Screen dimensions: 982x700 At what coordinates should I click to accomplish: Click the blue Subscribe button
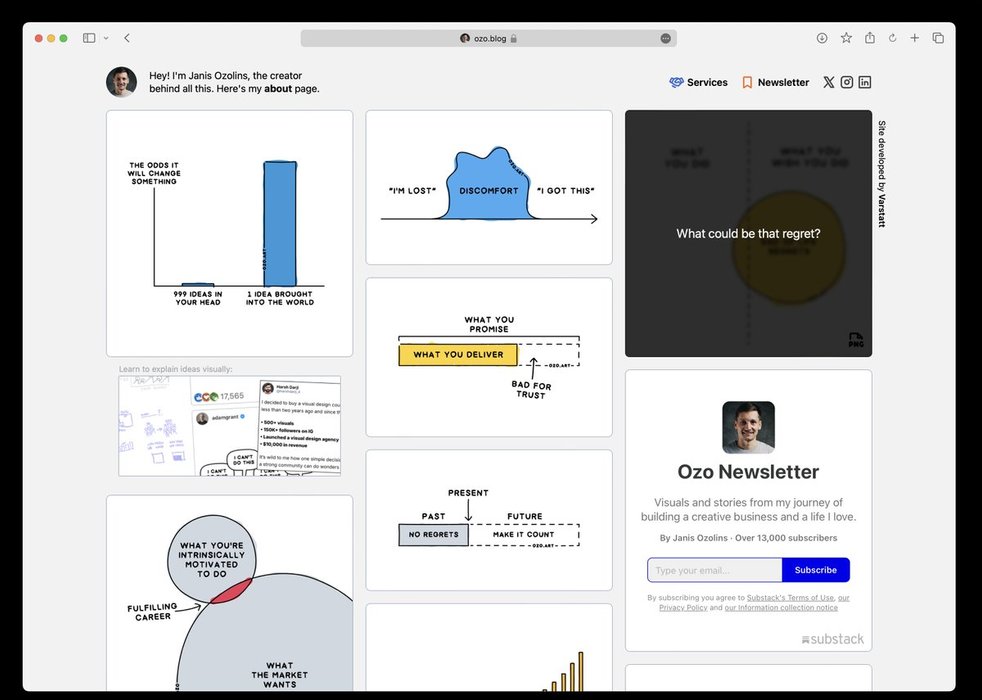click(815, 570)
